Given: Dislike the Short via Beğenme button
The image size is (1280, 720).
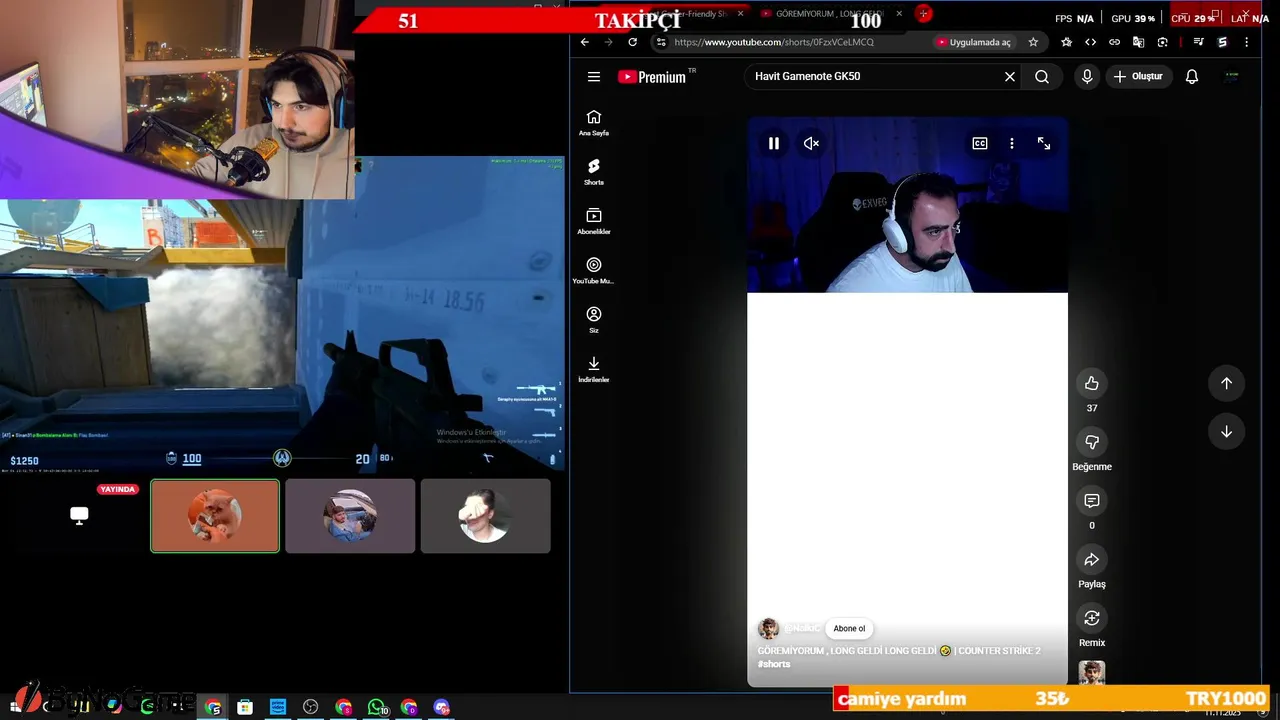Looking at the screenshot, I should (x=1092, y=442).
